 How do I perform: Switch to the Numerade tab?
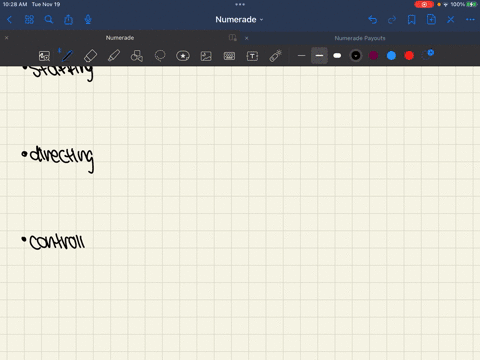pos(120,38)
